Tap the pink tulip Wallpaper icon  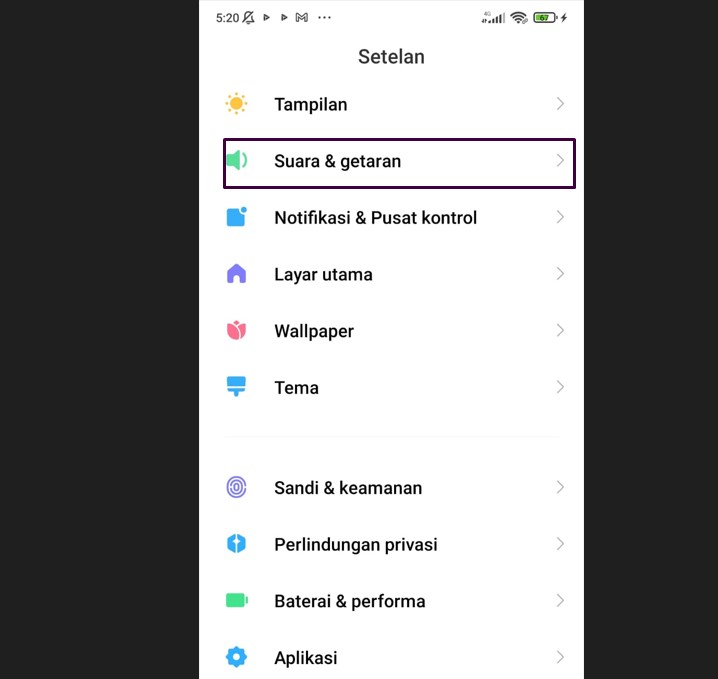[x=236, y=330]
